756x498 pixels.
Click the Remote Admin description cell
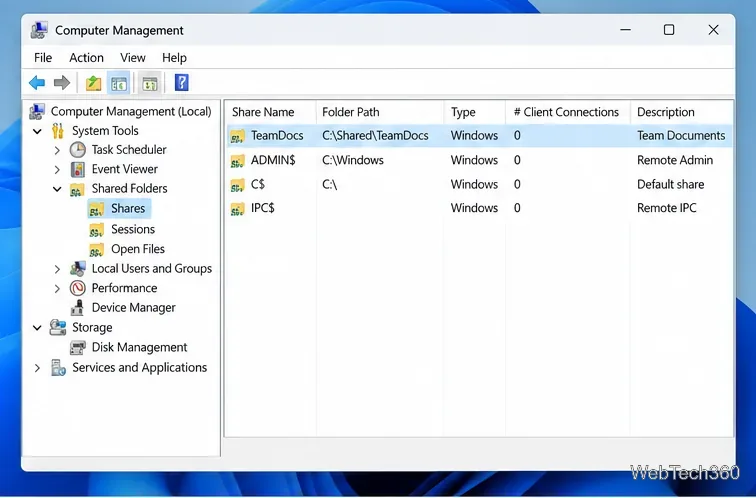[x=675, y=160]
